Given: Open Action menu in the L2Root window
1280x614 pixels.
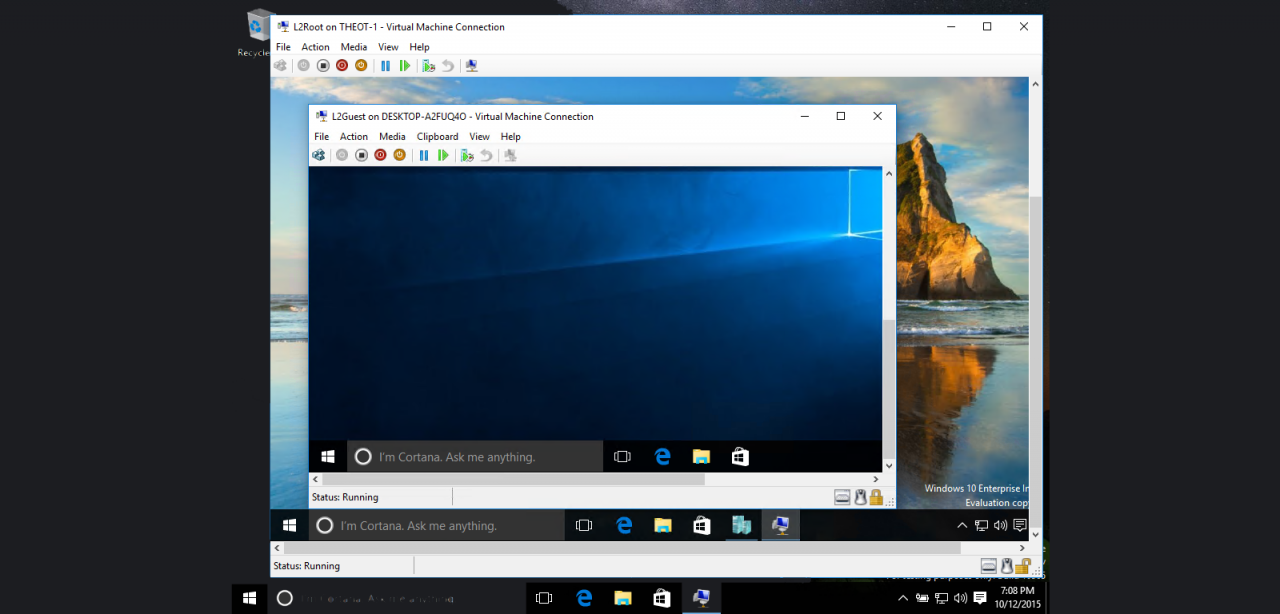Looking at the screenshot, I should coord(315,47).
